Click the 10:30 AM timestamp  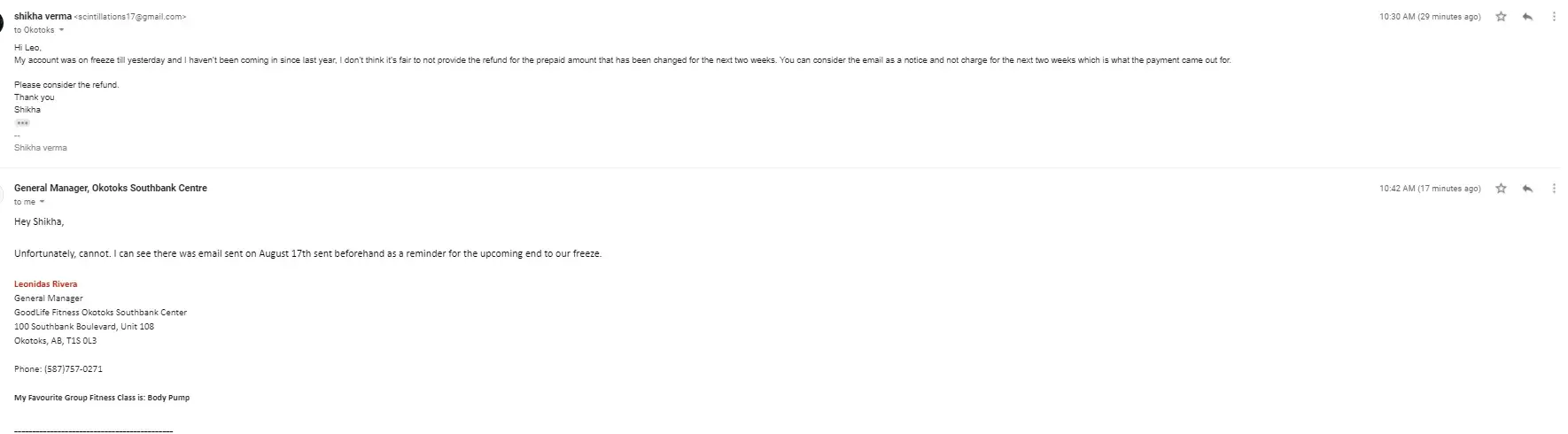pyautogui.click(x=1429, y=17)
